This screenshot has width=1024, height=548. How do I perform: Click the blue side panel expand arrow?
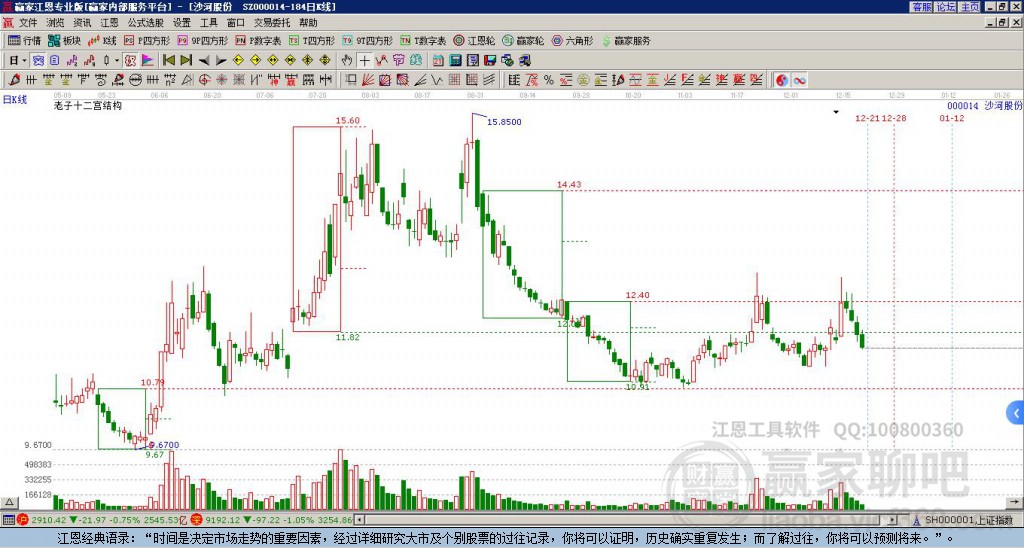point(1016,413)
